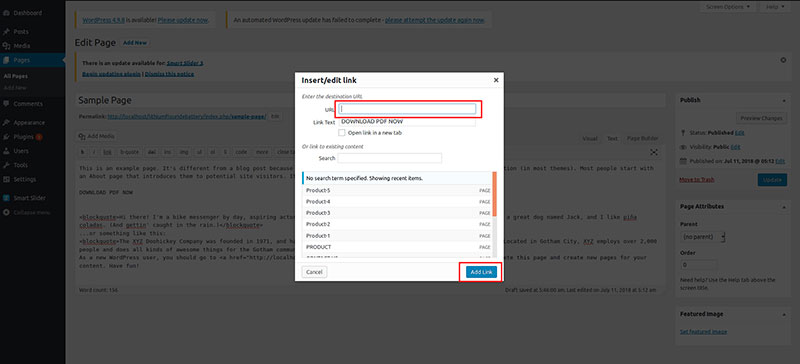Switch to the Visual editor tab
800x364 pixels.
click(590, 138)
